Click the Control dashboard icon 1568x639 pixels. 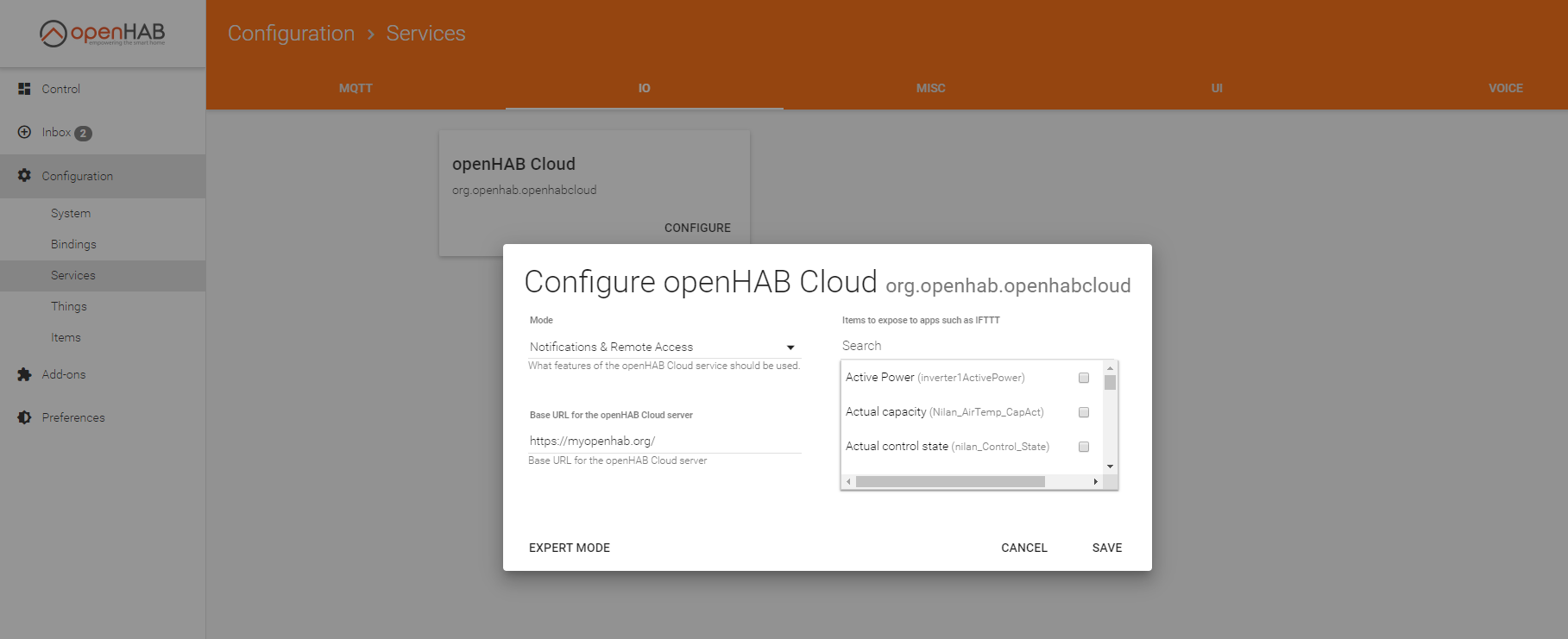(24, 89)
